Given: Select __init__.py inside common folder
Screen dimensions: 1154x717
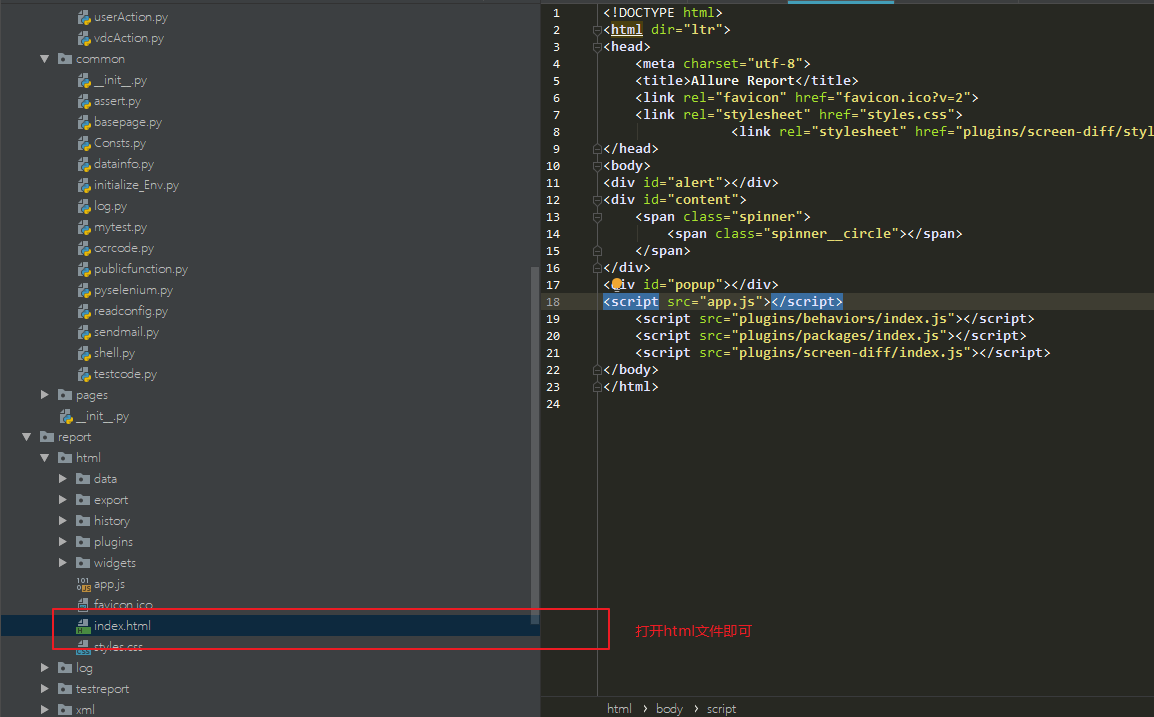Looking at the screenshot, I should pyautogui.click(x=120, y=80).
